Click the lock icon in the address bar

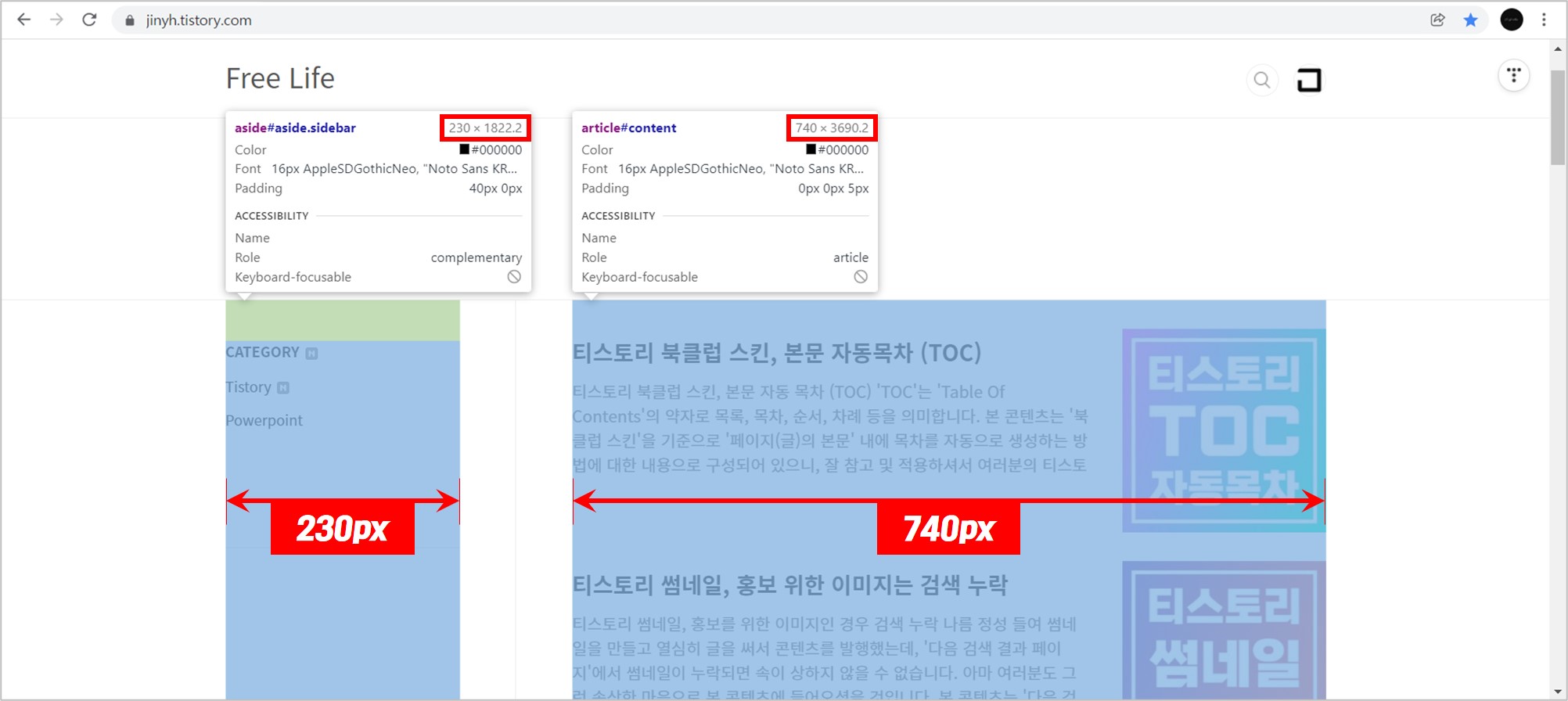pos(130,20)
